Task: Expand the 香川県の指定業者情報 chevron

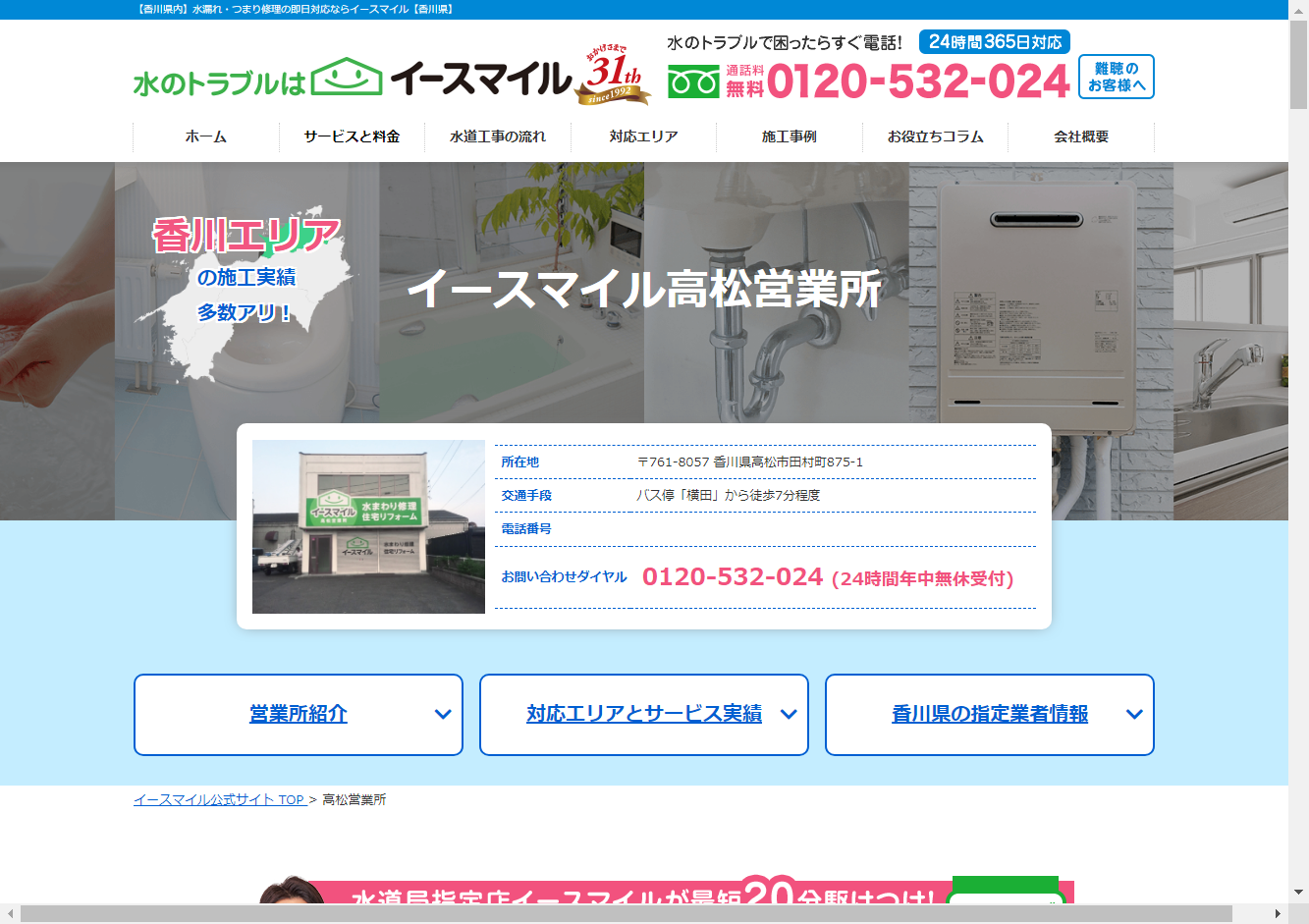Action: (x=1134, y=715)
